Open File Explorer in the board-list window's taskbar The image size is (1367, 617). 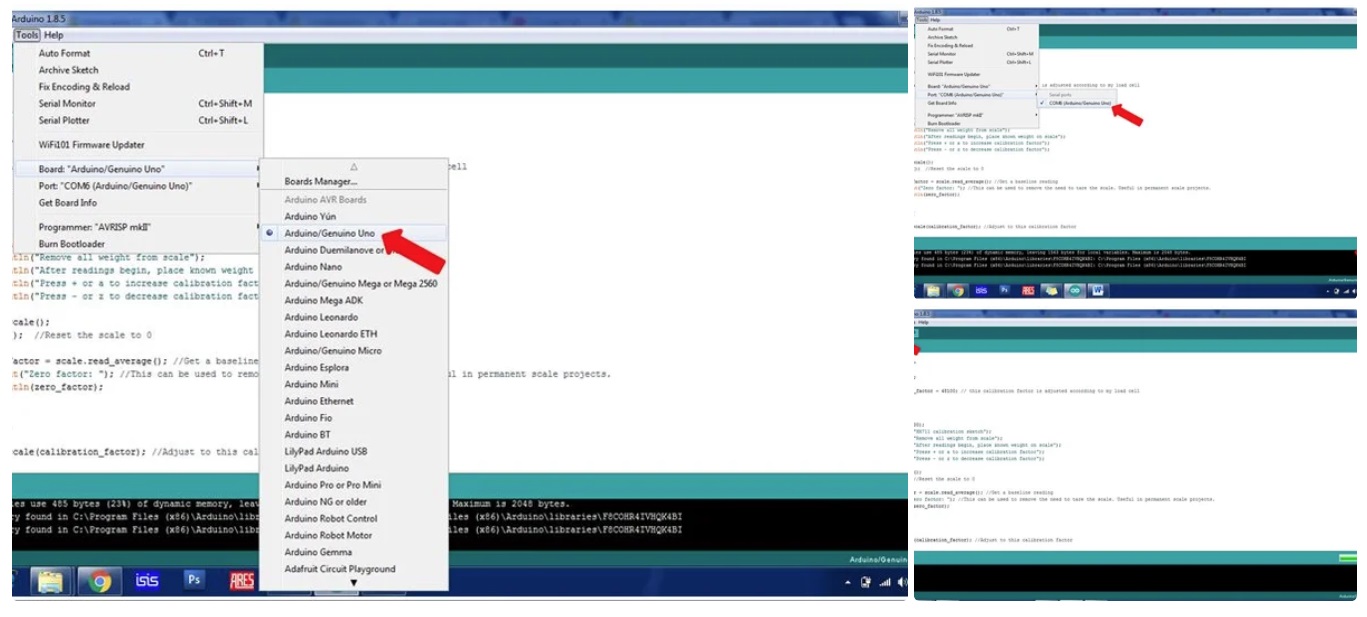[x=49, y=581]
